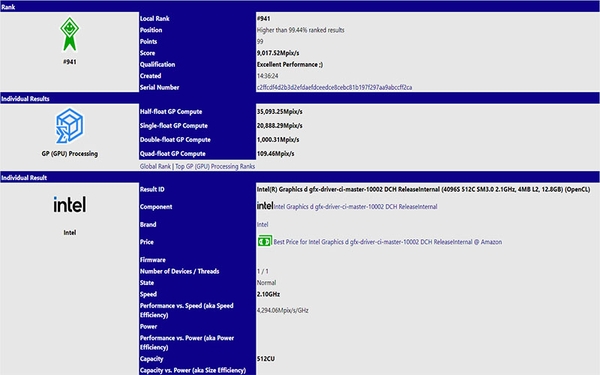Open the Global Rank link
Viewport: 600px width, 375px height.
tap(155, 166)
